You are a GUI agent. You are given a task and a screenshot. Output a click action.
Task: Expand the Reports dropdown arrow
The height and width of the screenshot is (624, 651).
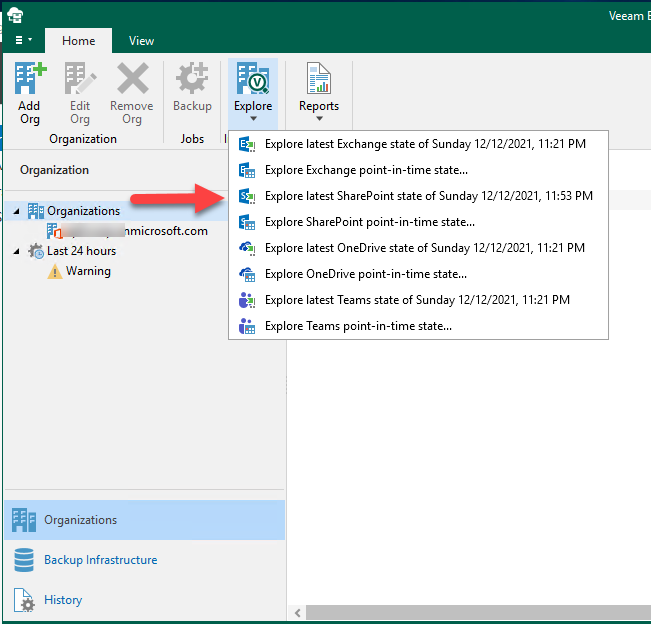tap(319, 119)
